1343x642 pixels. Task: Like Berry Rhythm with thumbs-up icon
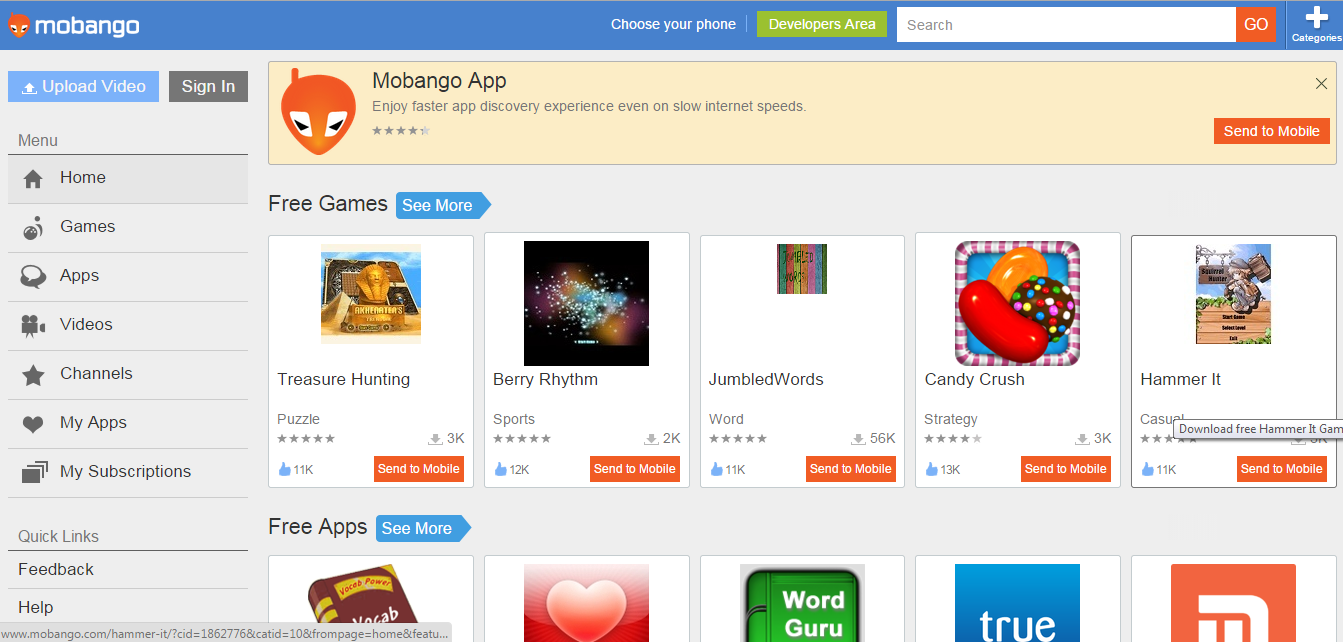coord(500,469)
